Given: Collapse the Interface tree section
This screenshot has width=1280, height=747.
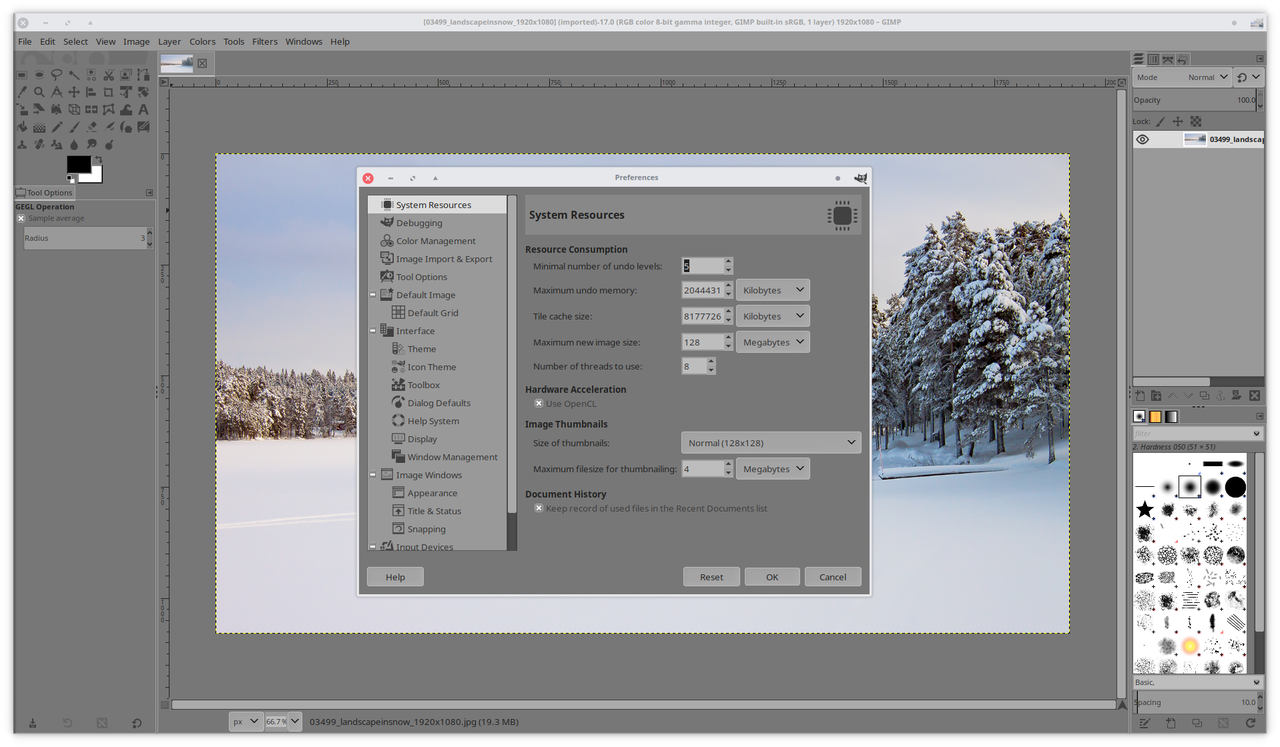Looking at the screenshot, I should coord(373,331).
